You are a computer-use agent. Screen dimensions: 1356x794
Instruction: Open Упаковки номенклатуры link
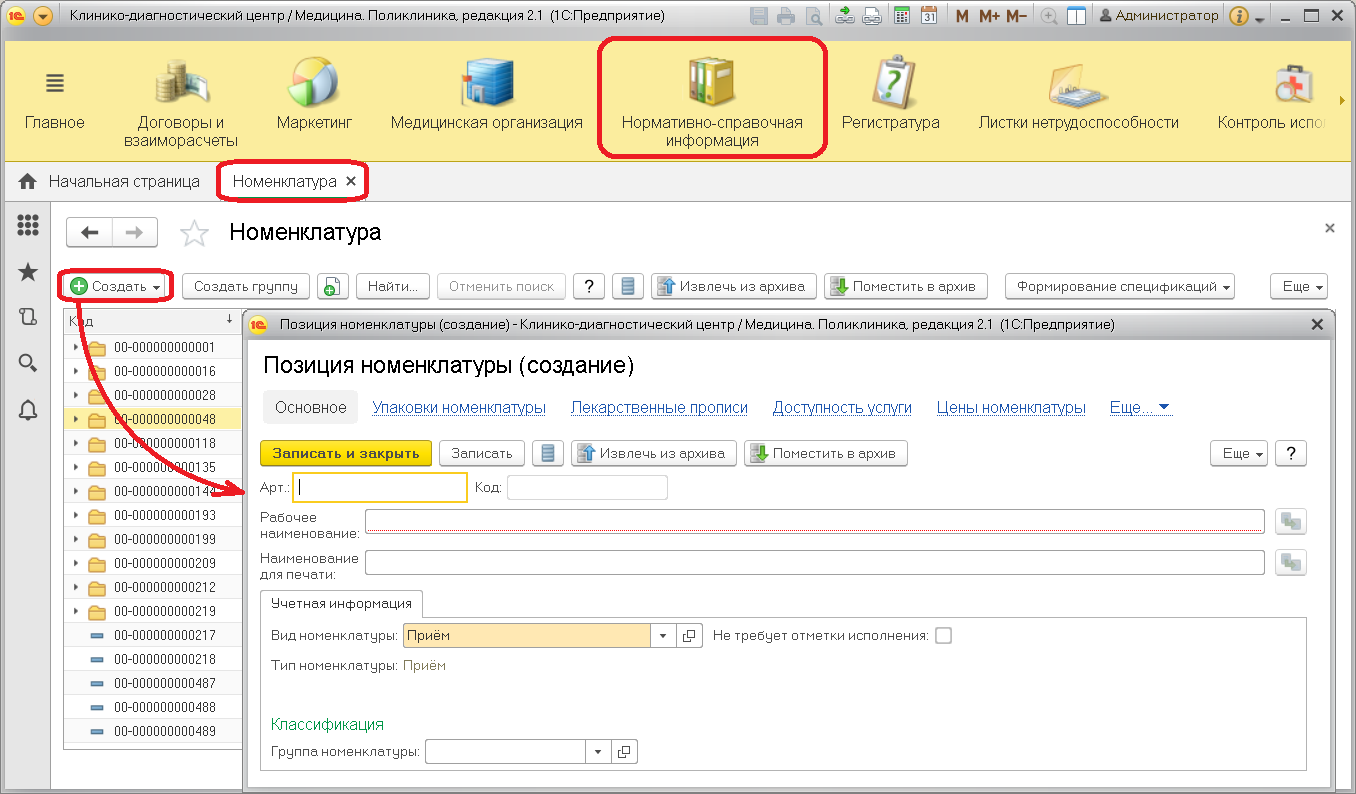point(459,407)
